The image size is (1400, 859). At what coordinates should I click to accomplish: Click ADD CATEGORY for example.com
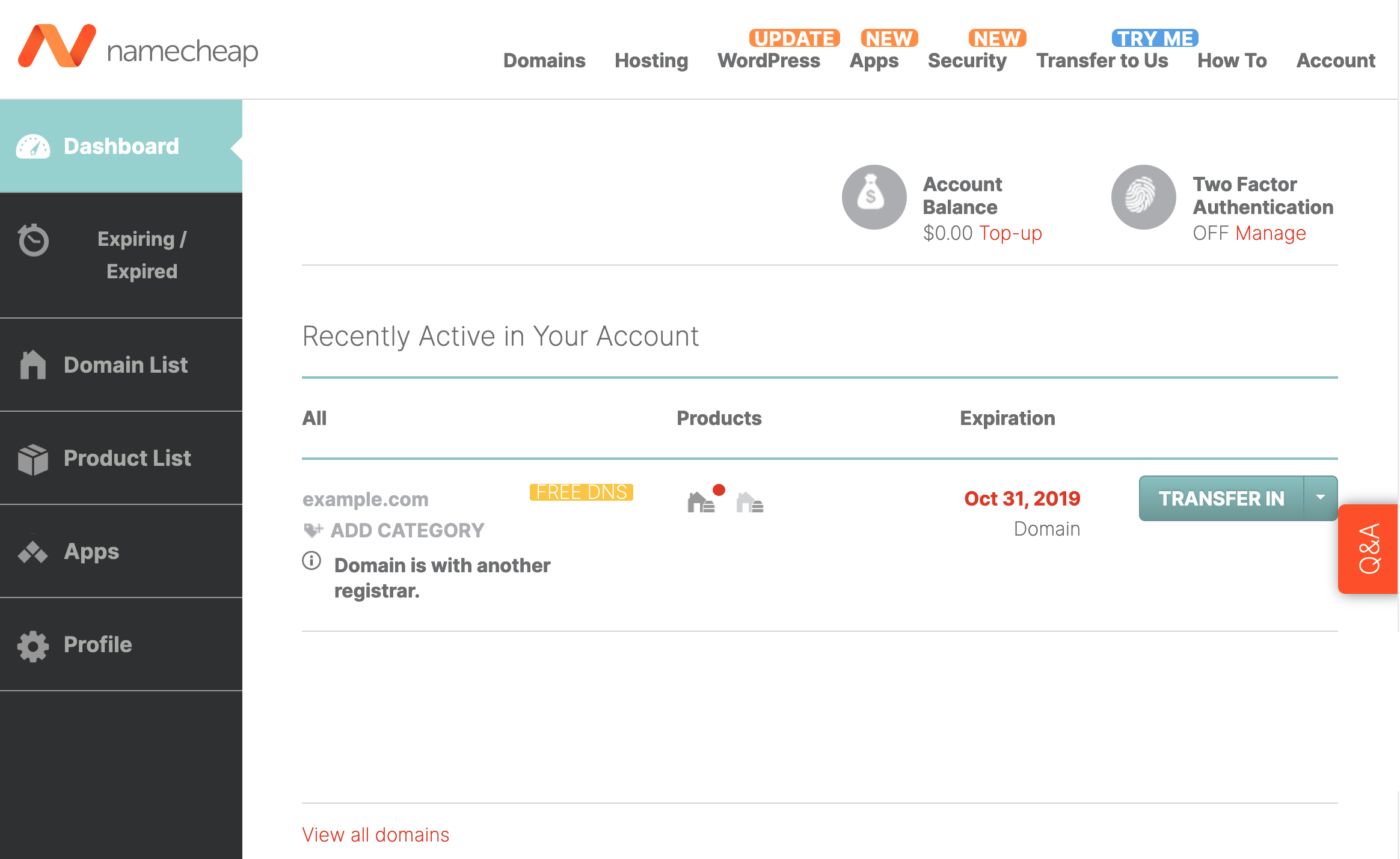point(407,530)
